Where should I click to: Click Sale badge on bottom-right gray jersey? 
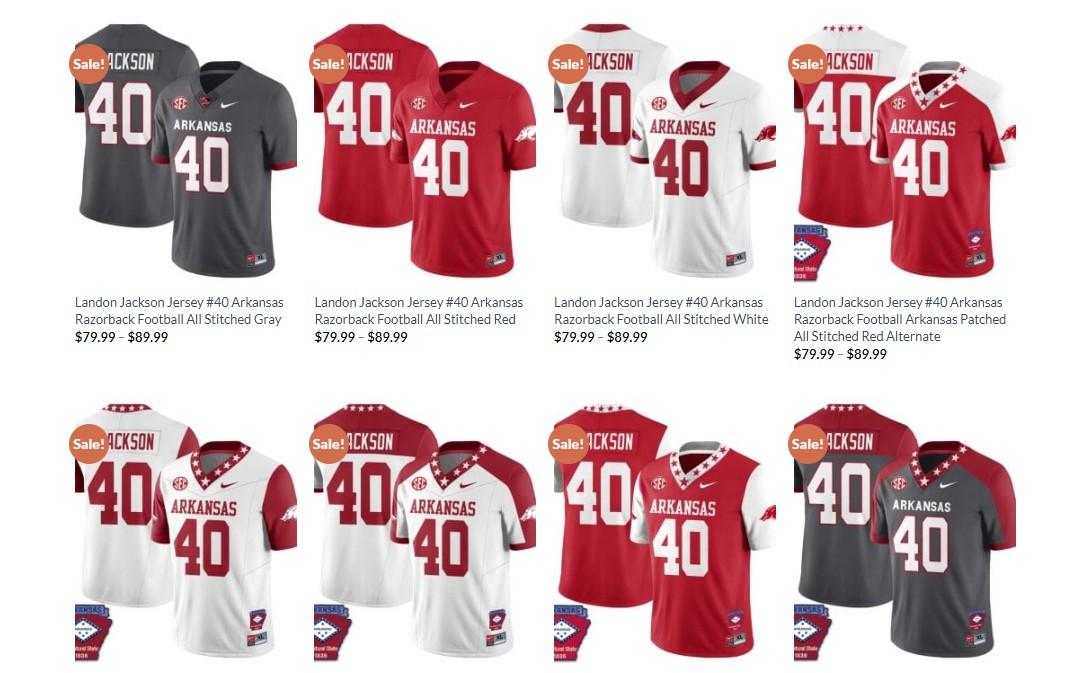click(808, 444)
